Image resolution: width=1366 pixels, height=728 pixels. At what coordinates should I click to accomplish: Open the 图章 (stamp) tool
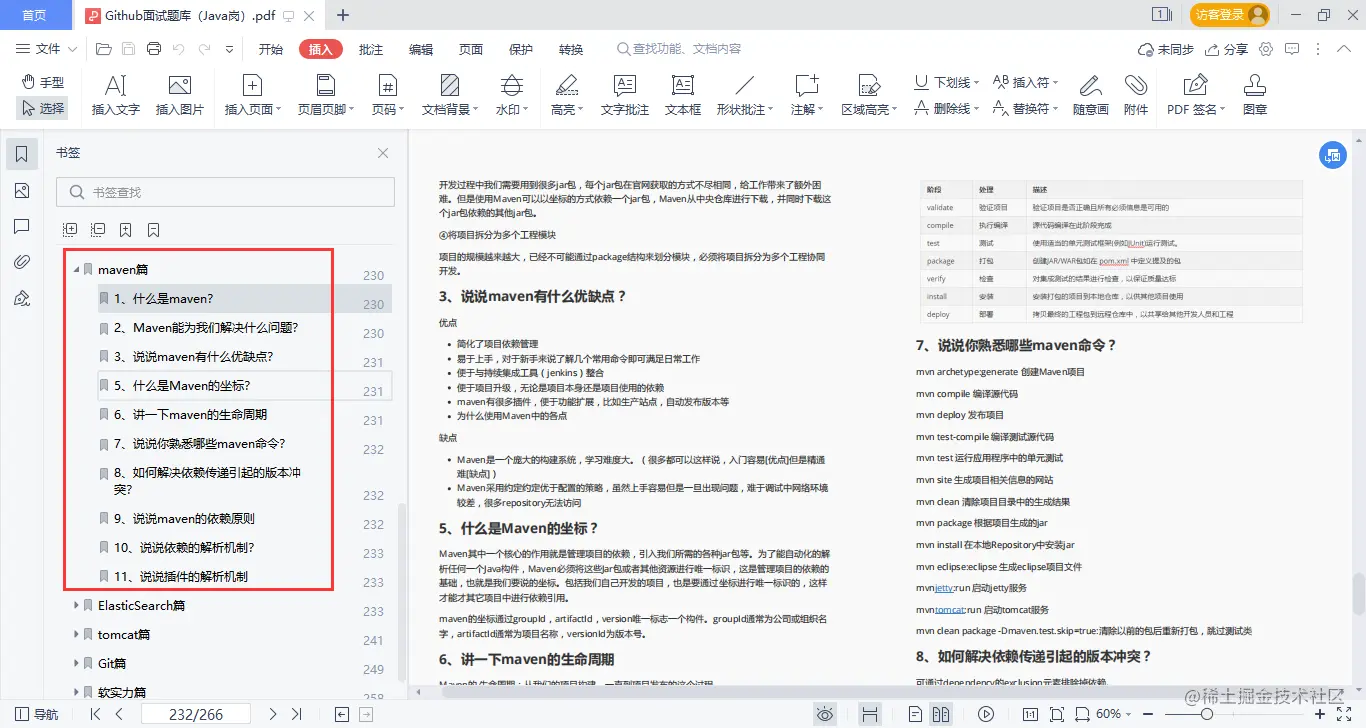(1254, 95)
